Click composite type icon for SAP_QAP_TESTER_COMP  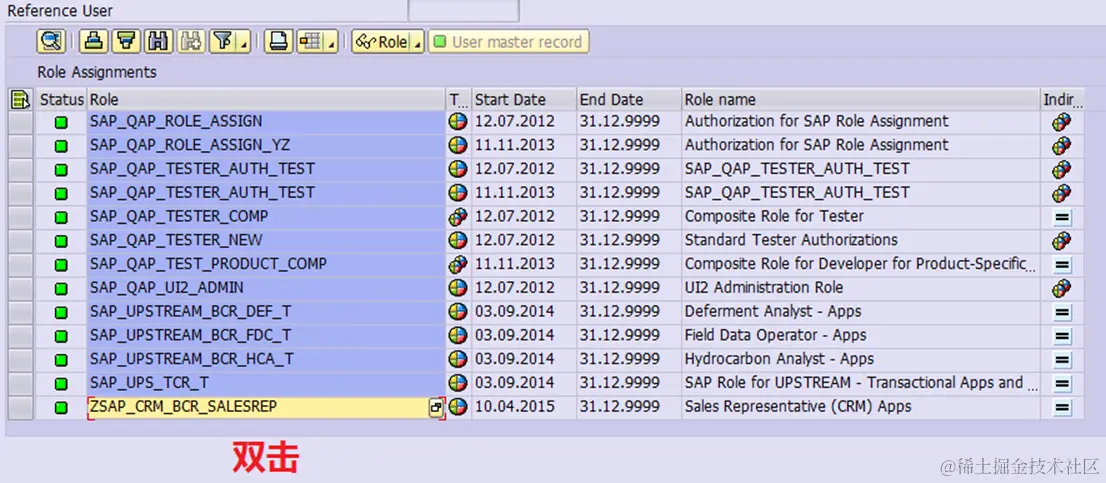[458, 216]
